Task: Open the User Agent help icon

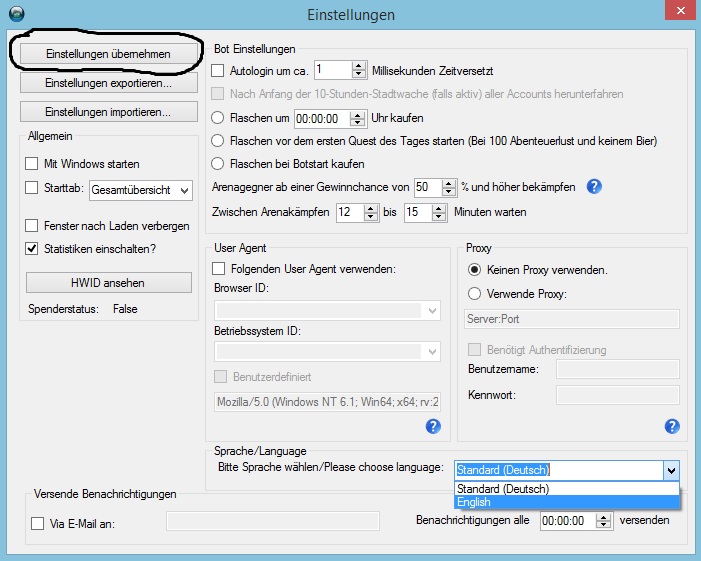Action: pos(433,426)
